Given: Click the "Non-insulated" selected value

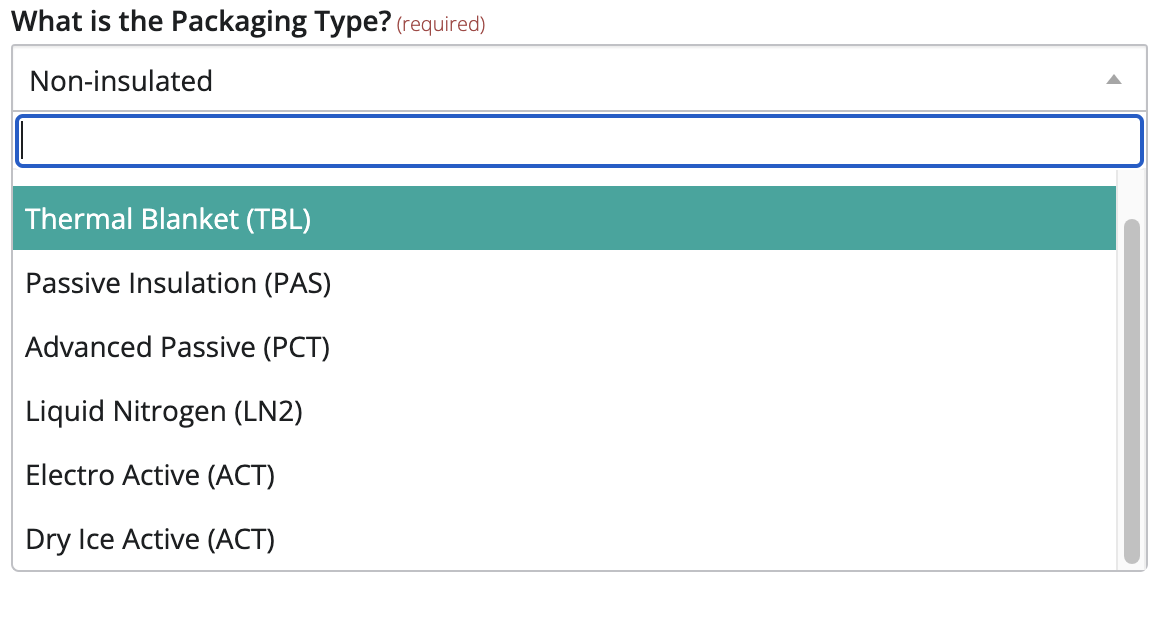Looking at the screenshot, I should tap(121, 80).
